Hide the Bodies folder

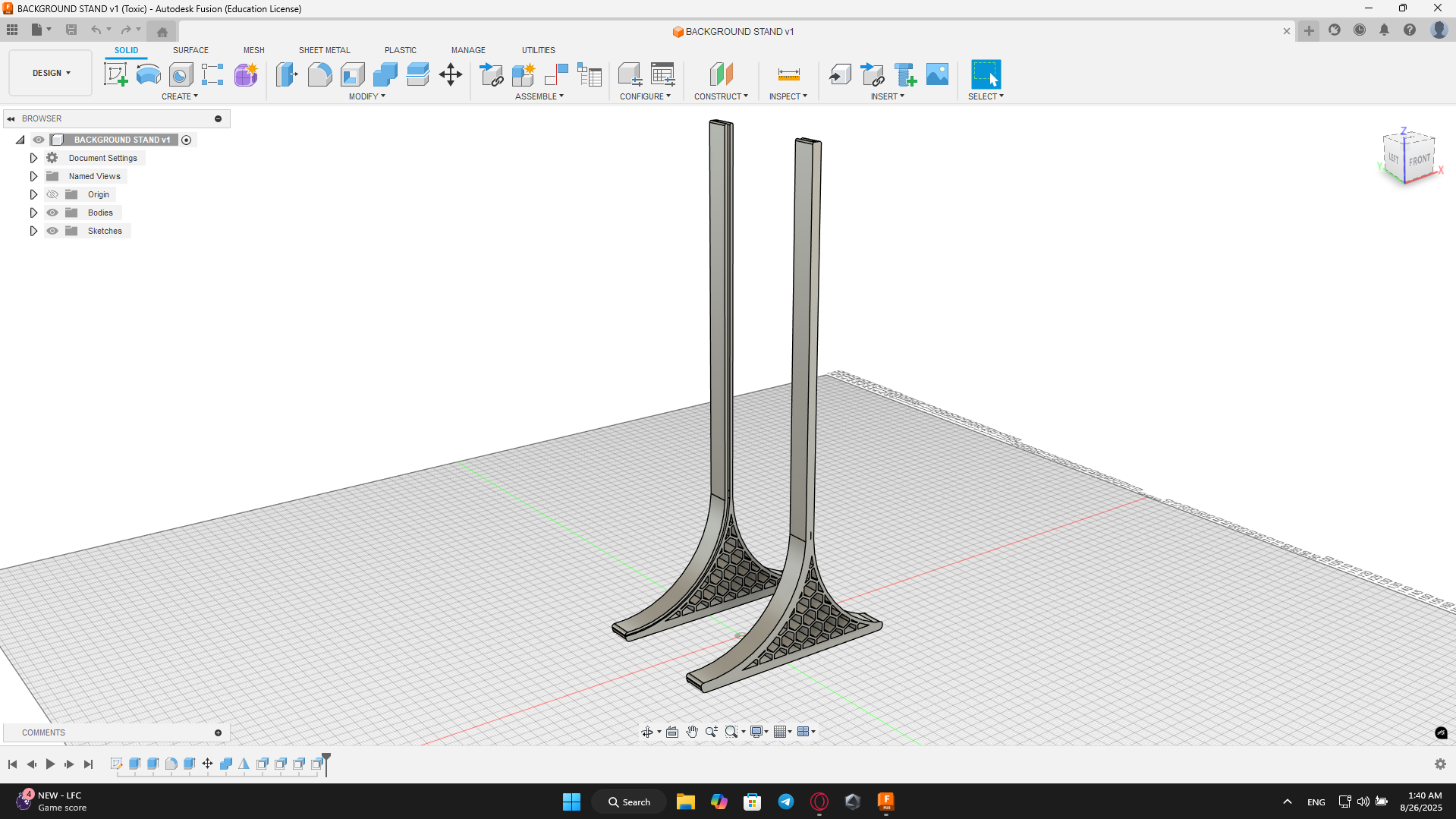[x=52, y=213]
